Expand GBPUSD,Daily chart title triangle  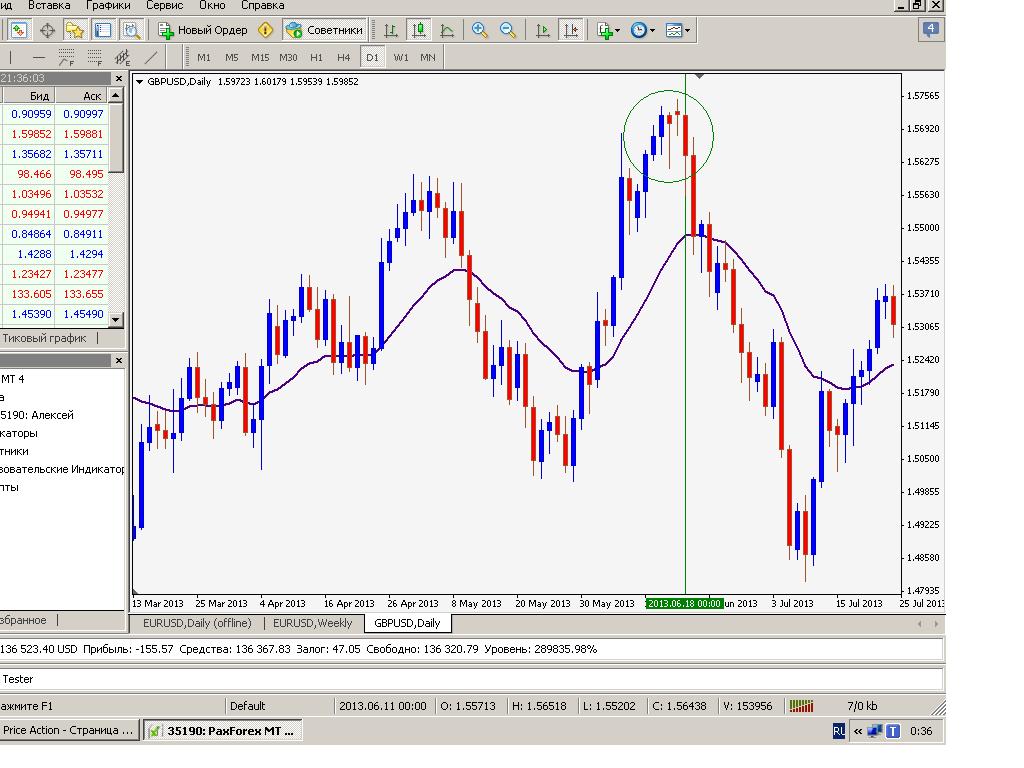[139, 82]
